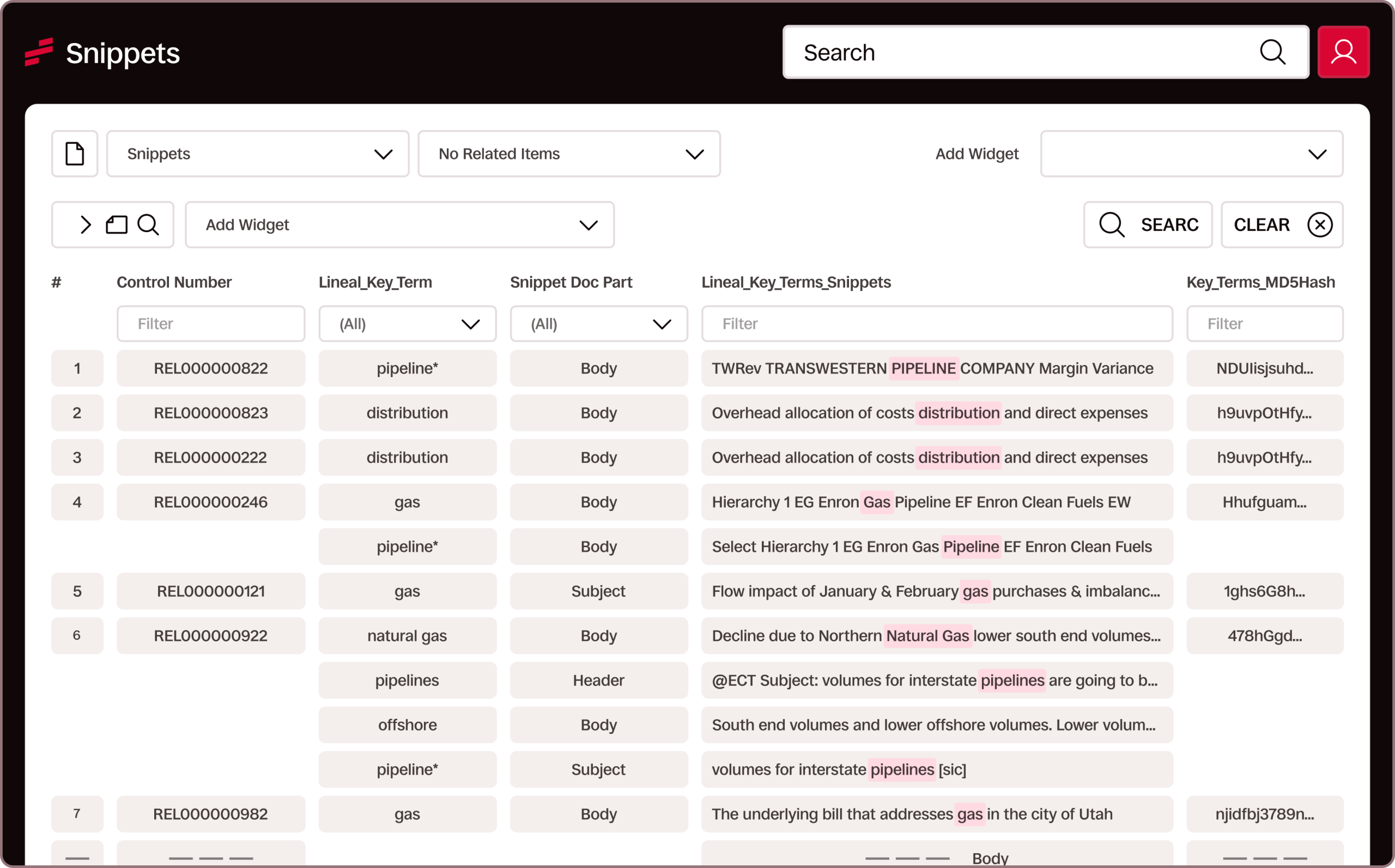Click the magnifier icon in Search bar
Screen dimensions: 1395x868
1272,52
